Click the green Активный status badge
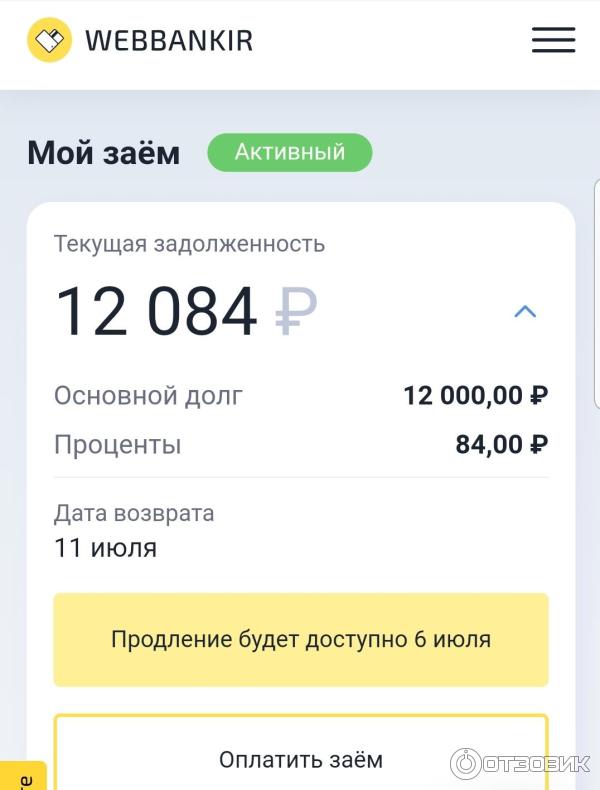Image resolution: width=600 pixels, height=790 pixels. (289, 152)
